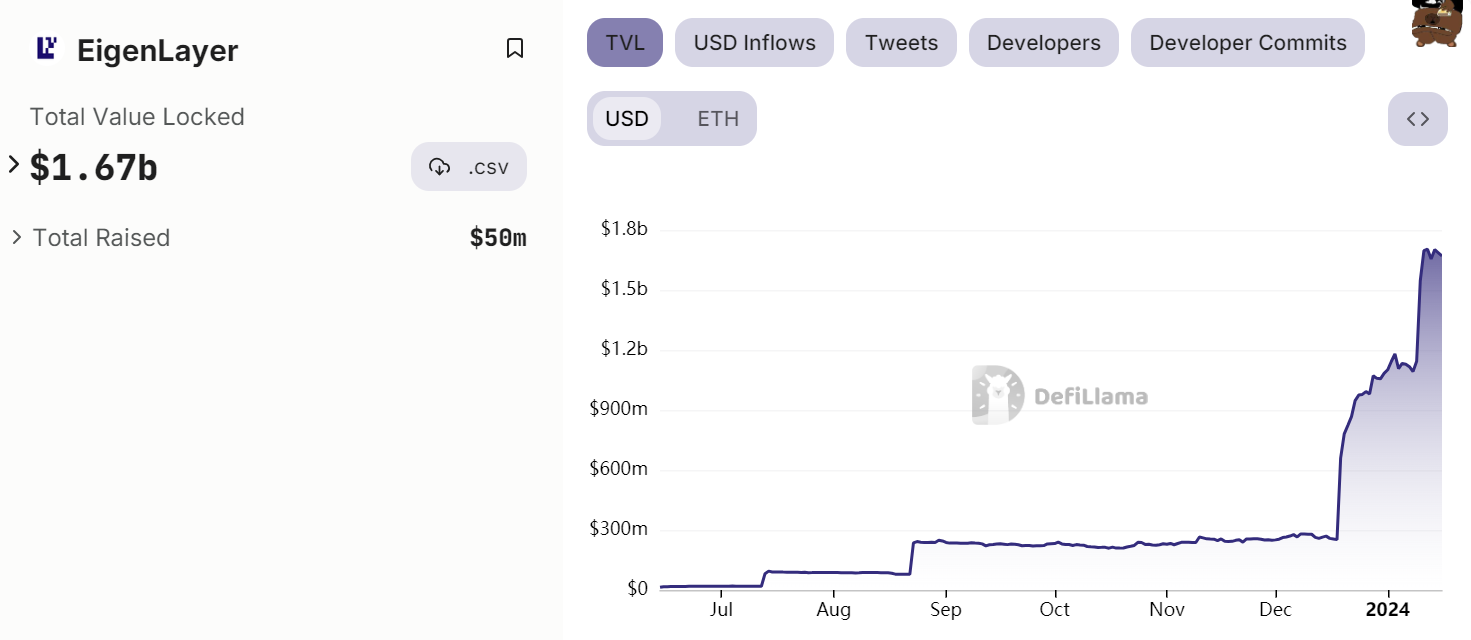Open embed code with the <> icon
1471x640 pixels.
pyautogui.click(x=1417, y=118)
